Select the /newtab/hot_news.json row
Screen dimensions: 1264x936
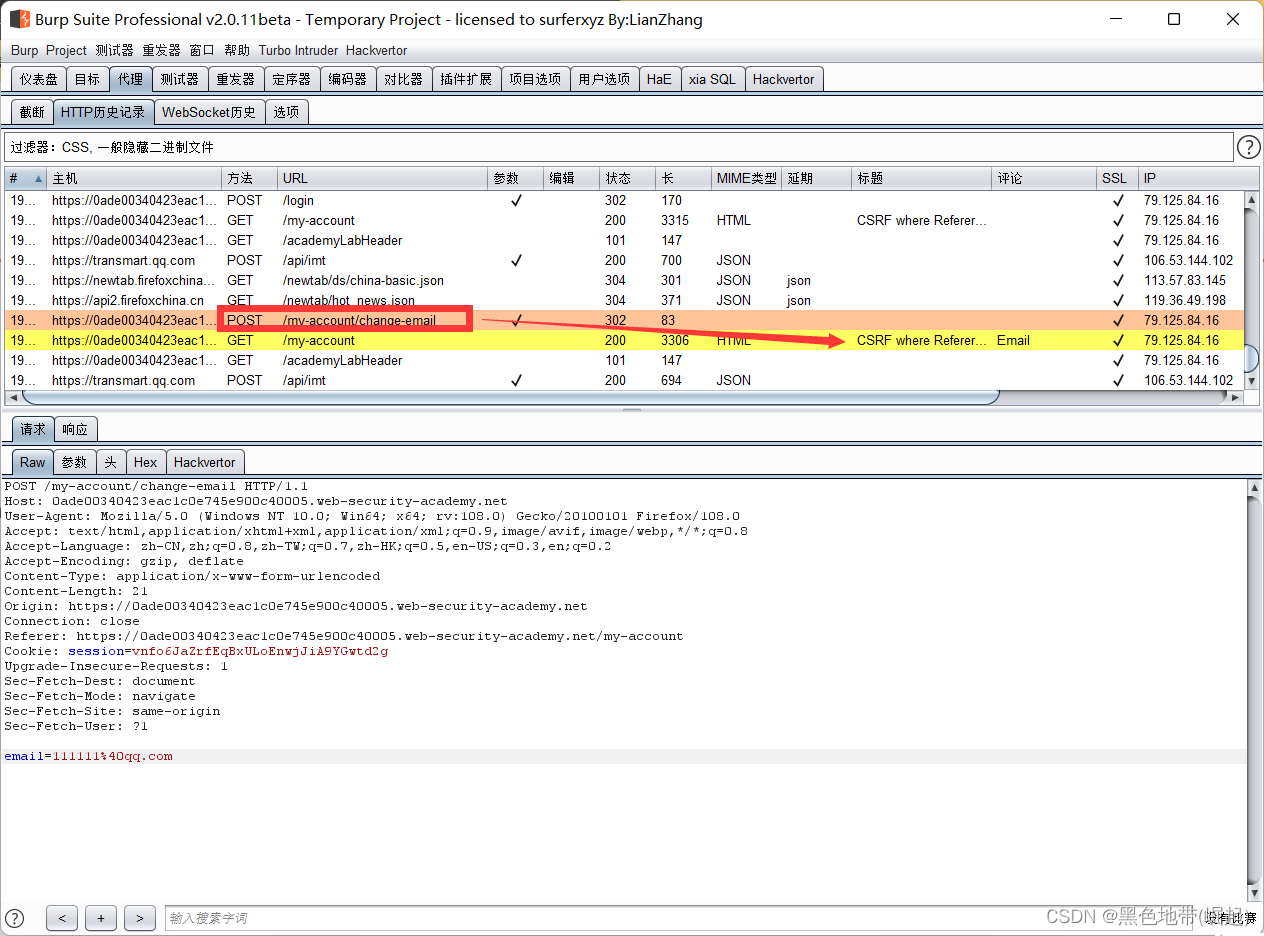click(x=624, y=300)
